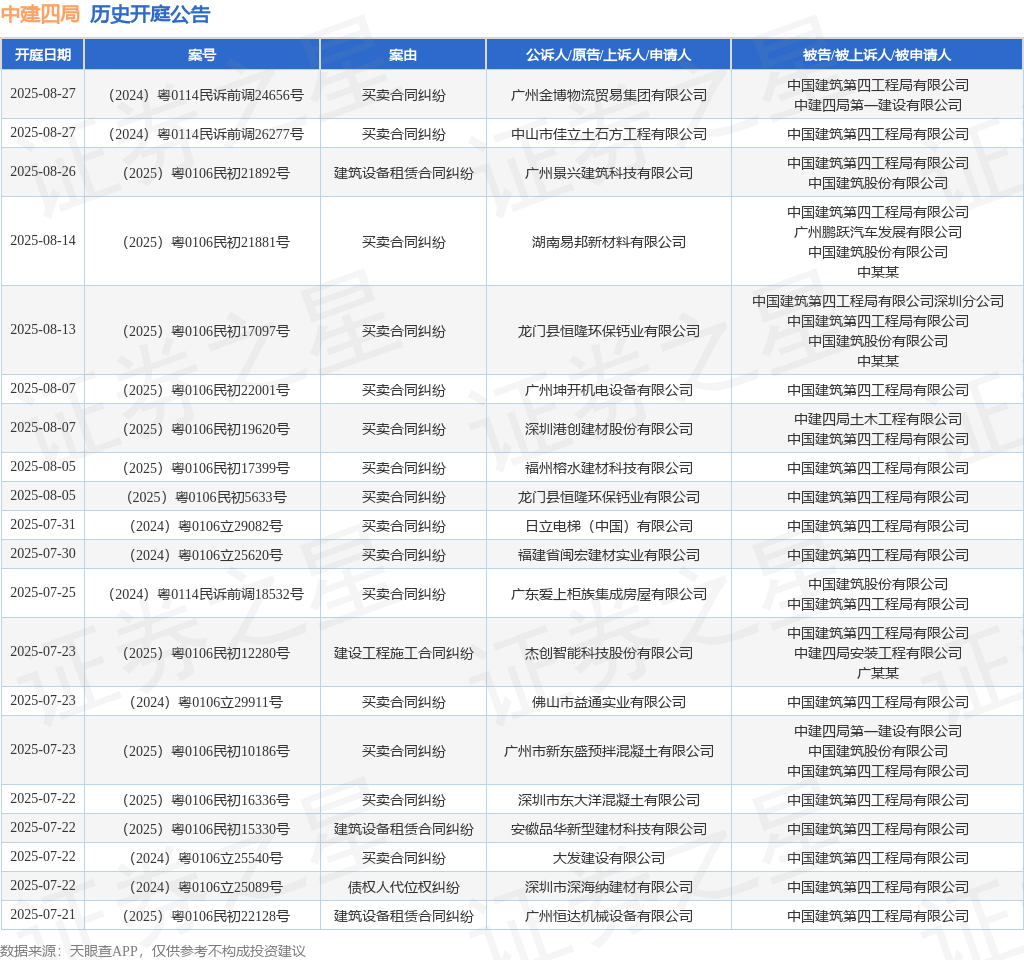The width and height of the screenshot is (1024, 960).
Task: Select case number 粤0106民初17399号
Action: (x=206, y=469)
